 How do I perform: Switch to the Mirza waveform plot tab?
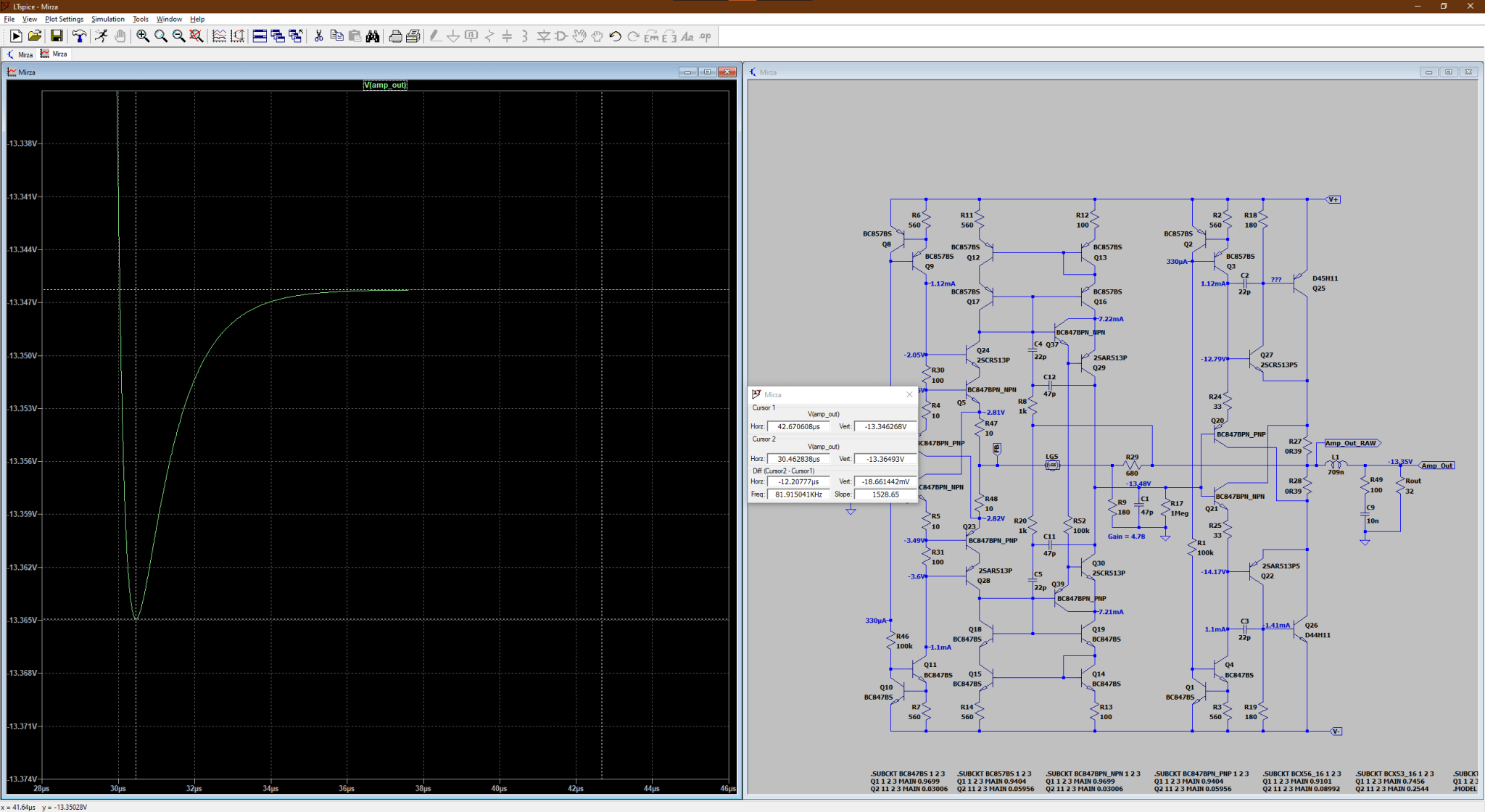[54, 54]
